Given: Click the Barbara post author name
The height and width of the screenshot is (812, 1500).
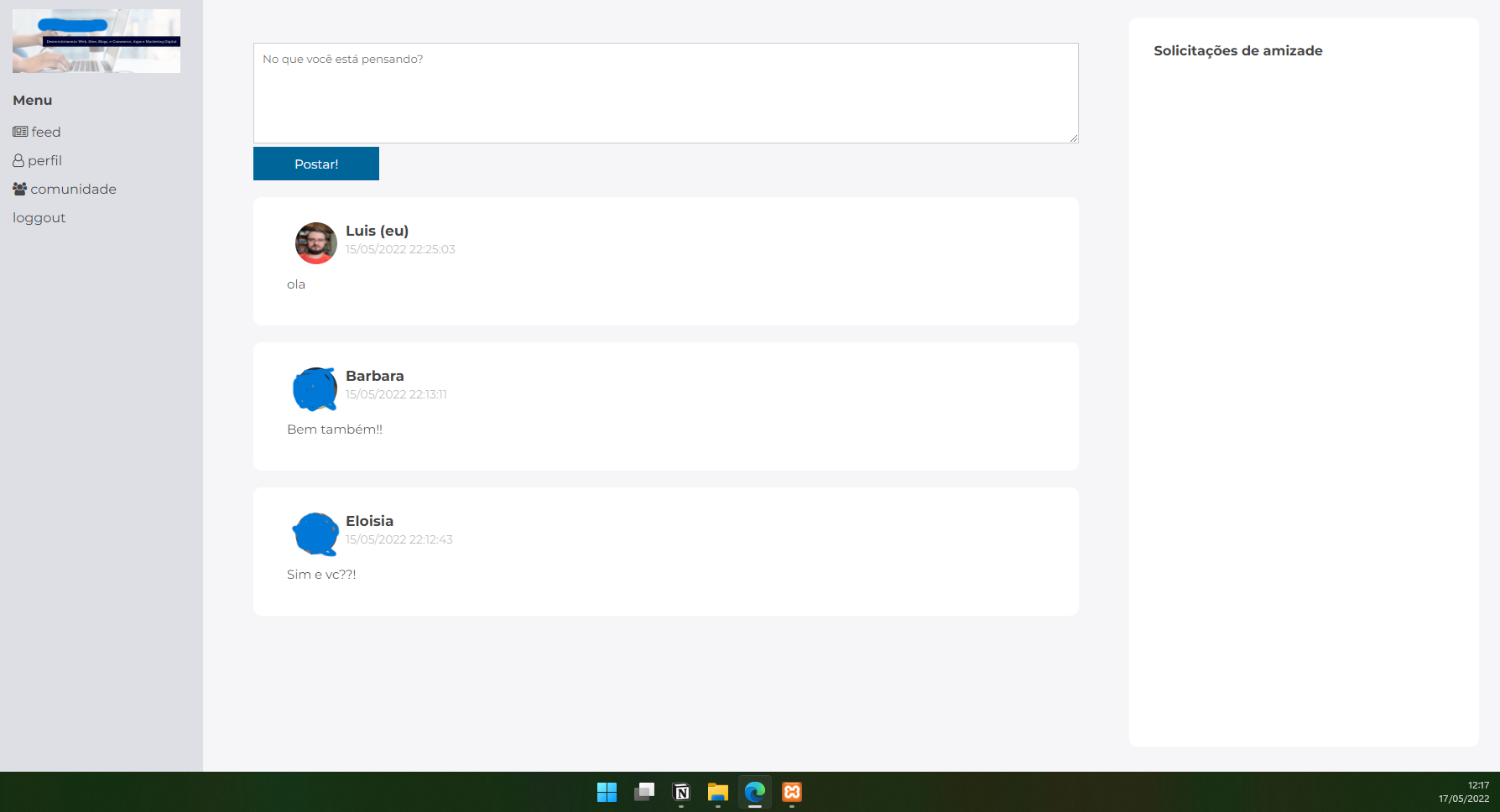Looking at the screenshot, I should point(375,376).
